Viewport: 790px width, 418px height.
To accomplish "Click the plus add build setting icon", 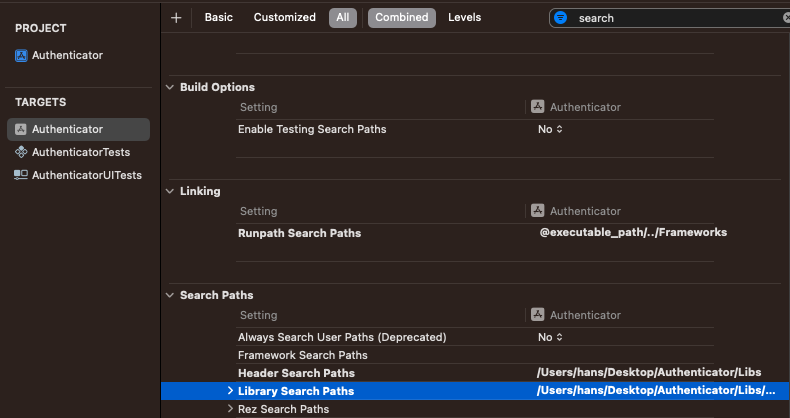I will click(176, 18).
